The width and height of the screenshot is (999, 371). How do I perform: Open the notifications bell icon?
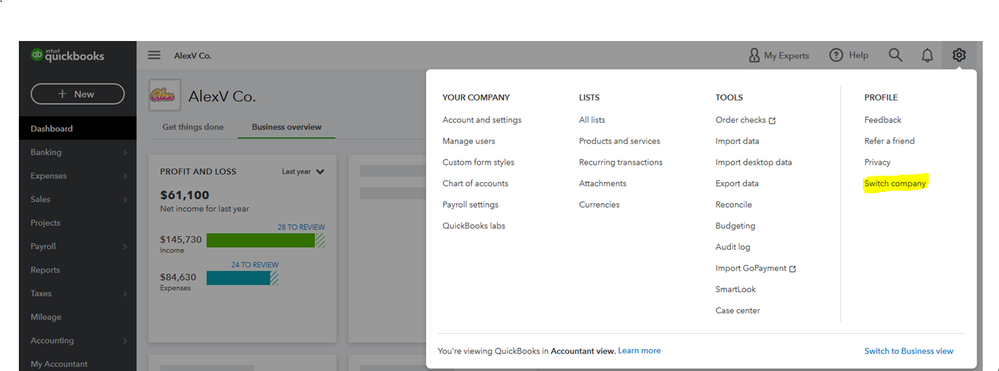[x=927, y=55]
